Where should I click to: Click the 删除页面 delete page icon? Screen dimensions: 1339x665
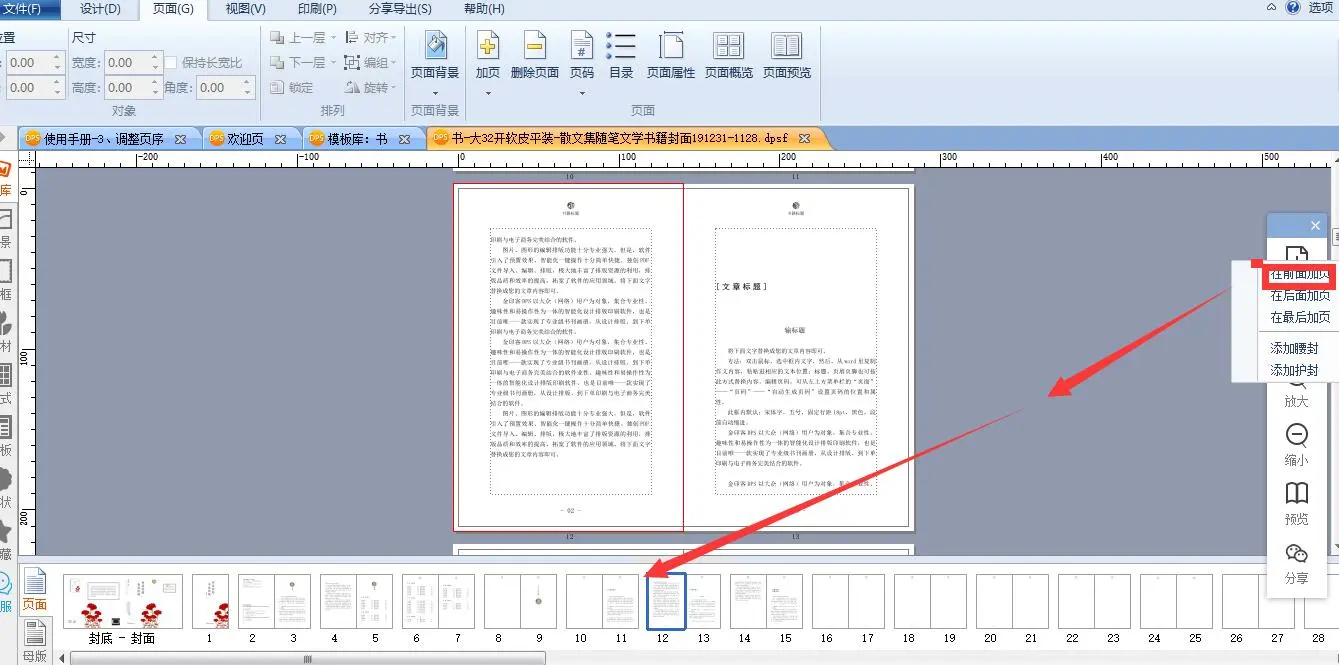pyautogui.click(x=534, y=45)
